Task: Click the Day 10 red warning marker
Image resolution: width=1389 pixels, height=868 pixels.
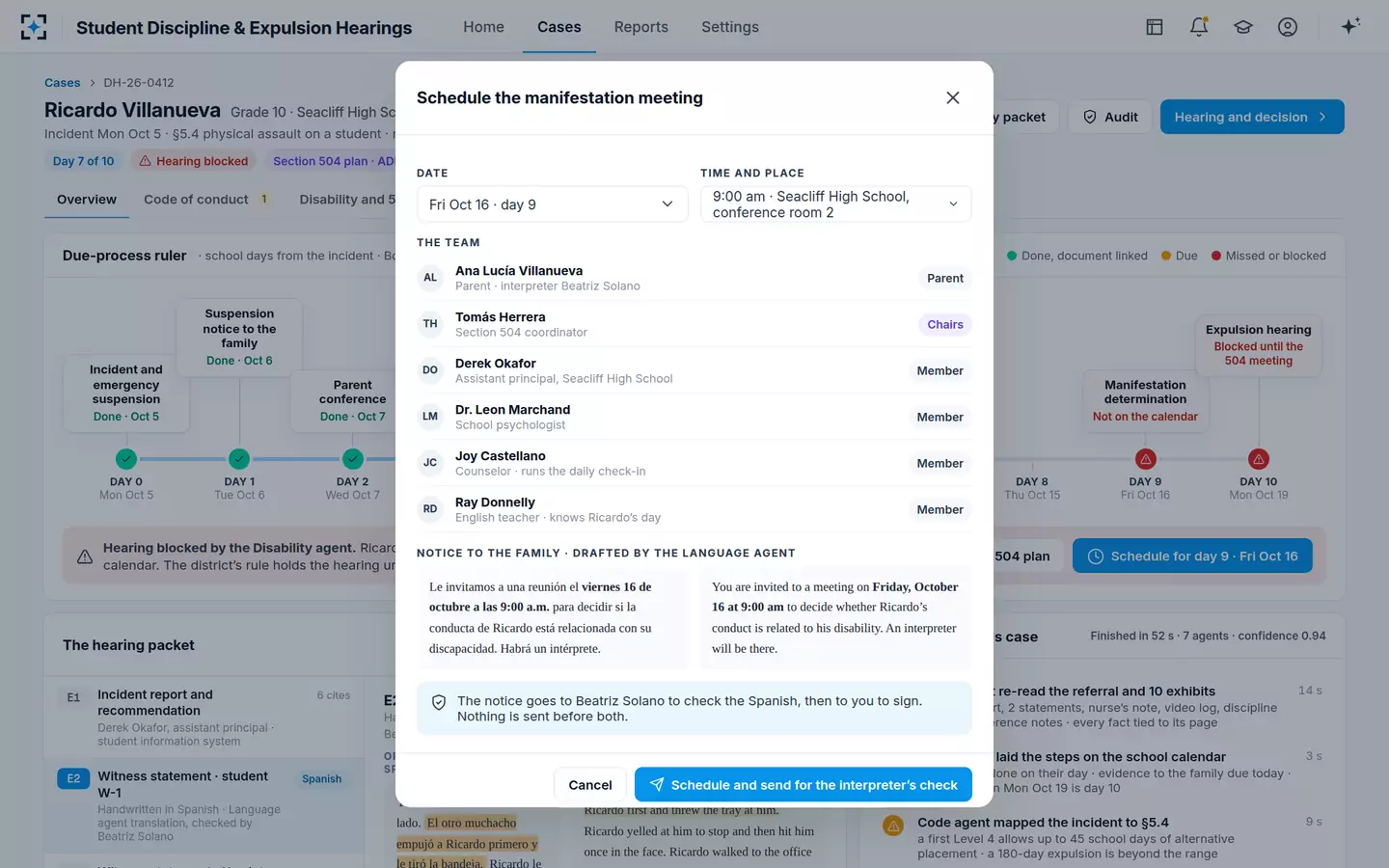Action: [1259, 459]
